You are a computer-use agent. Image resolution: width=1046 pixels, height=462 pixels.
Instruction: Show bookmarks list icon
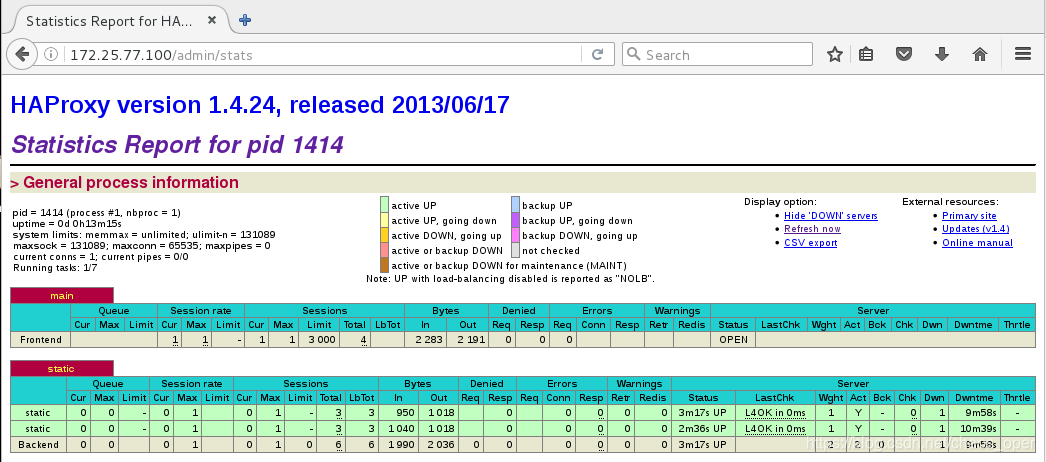point(866,55)
